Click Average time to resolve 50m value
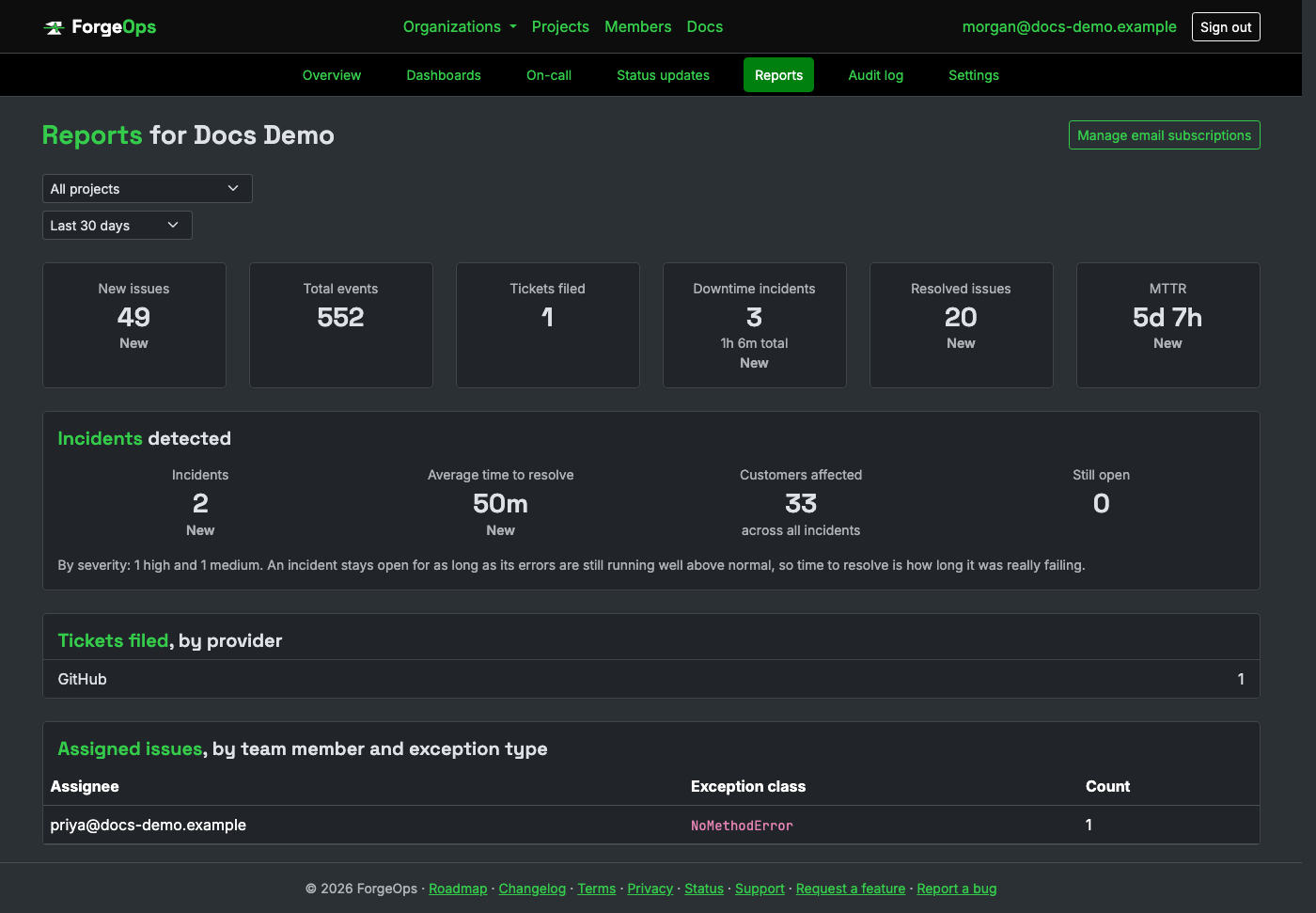 tap(500, 504)
